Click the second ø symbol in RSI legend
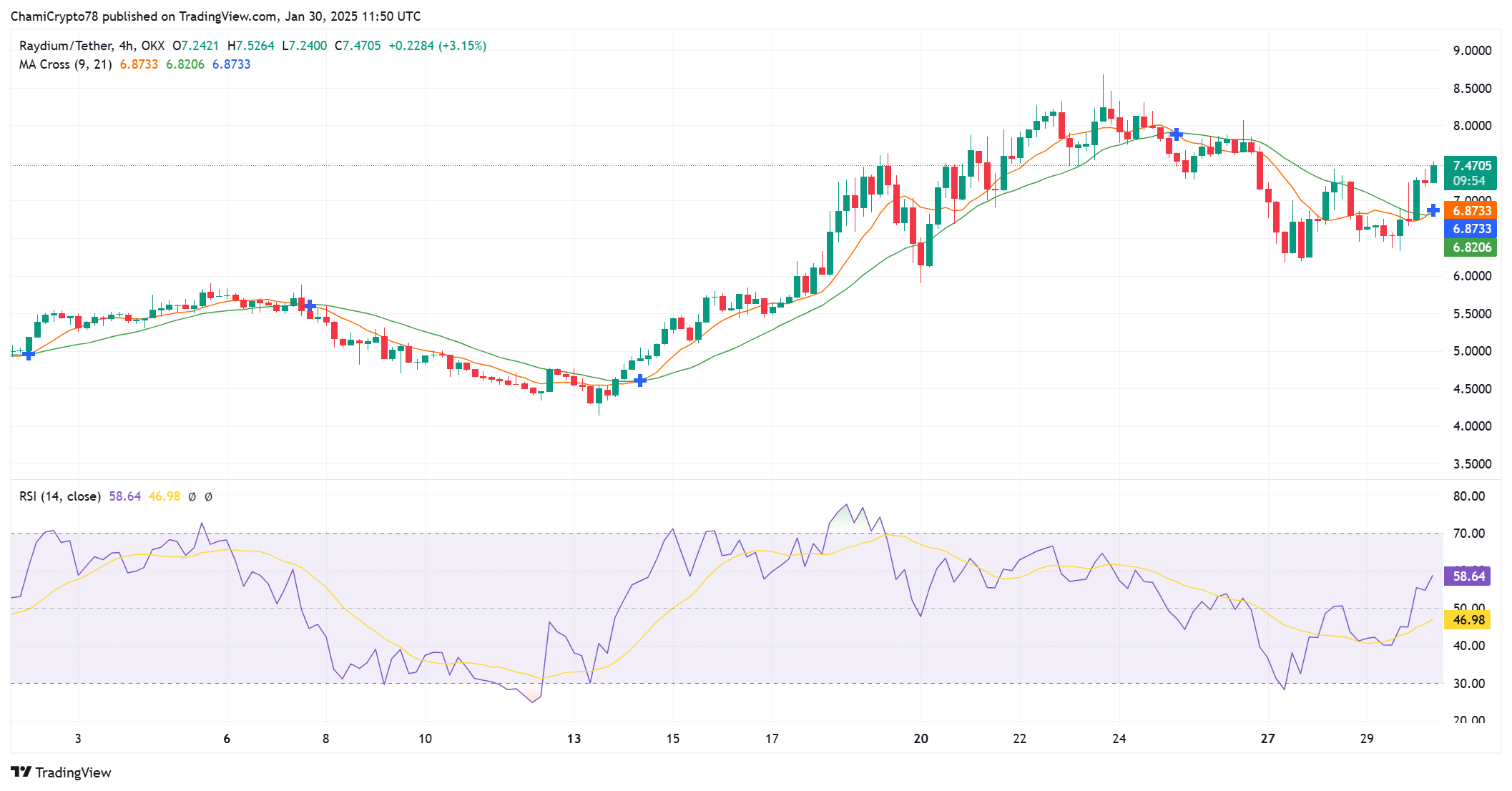This screenshot has width=1512, height=791. pyautogui.click(x=208, y=496)
